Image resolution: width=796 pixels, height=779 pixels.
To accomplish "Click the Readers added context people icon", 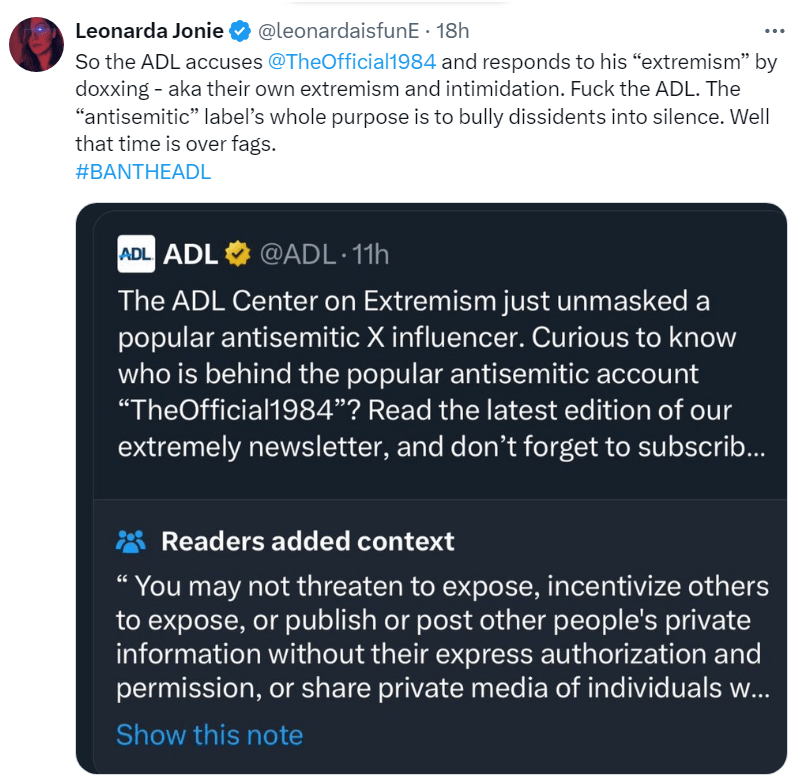I will coord(132,541).
